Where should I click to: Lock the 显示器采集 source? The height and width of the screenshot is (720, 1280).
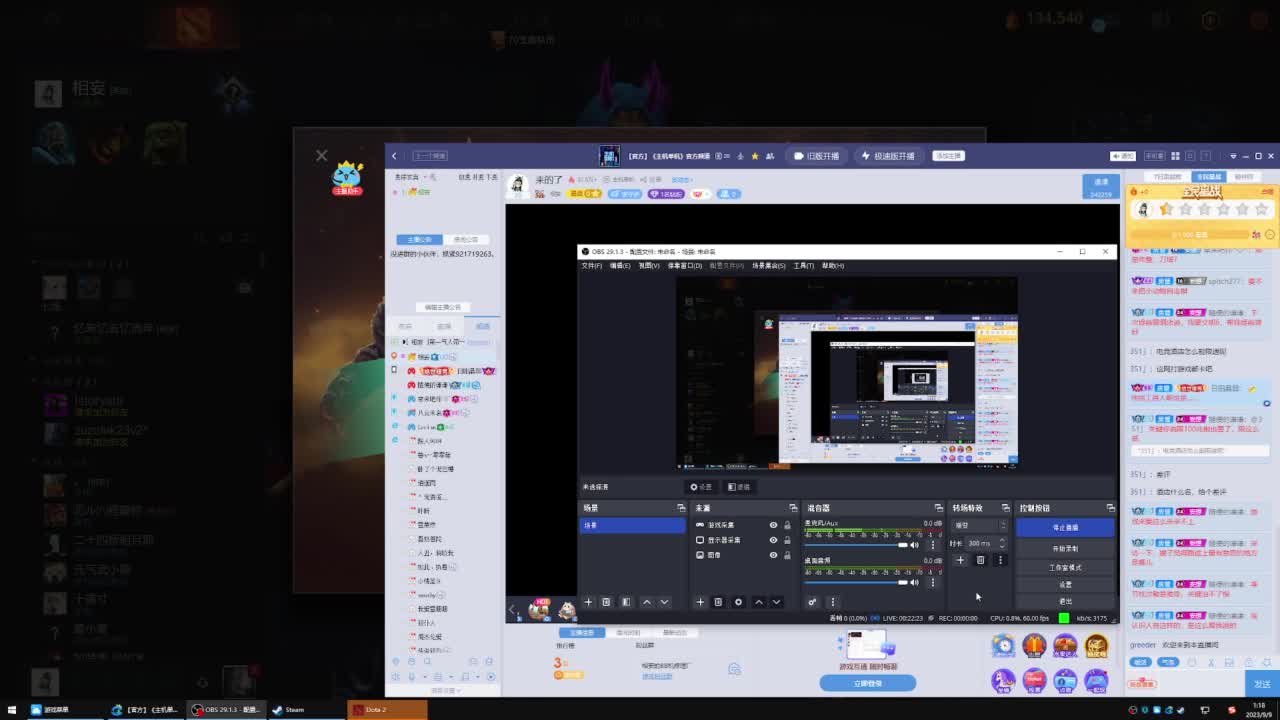click(787, 540)
